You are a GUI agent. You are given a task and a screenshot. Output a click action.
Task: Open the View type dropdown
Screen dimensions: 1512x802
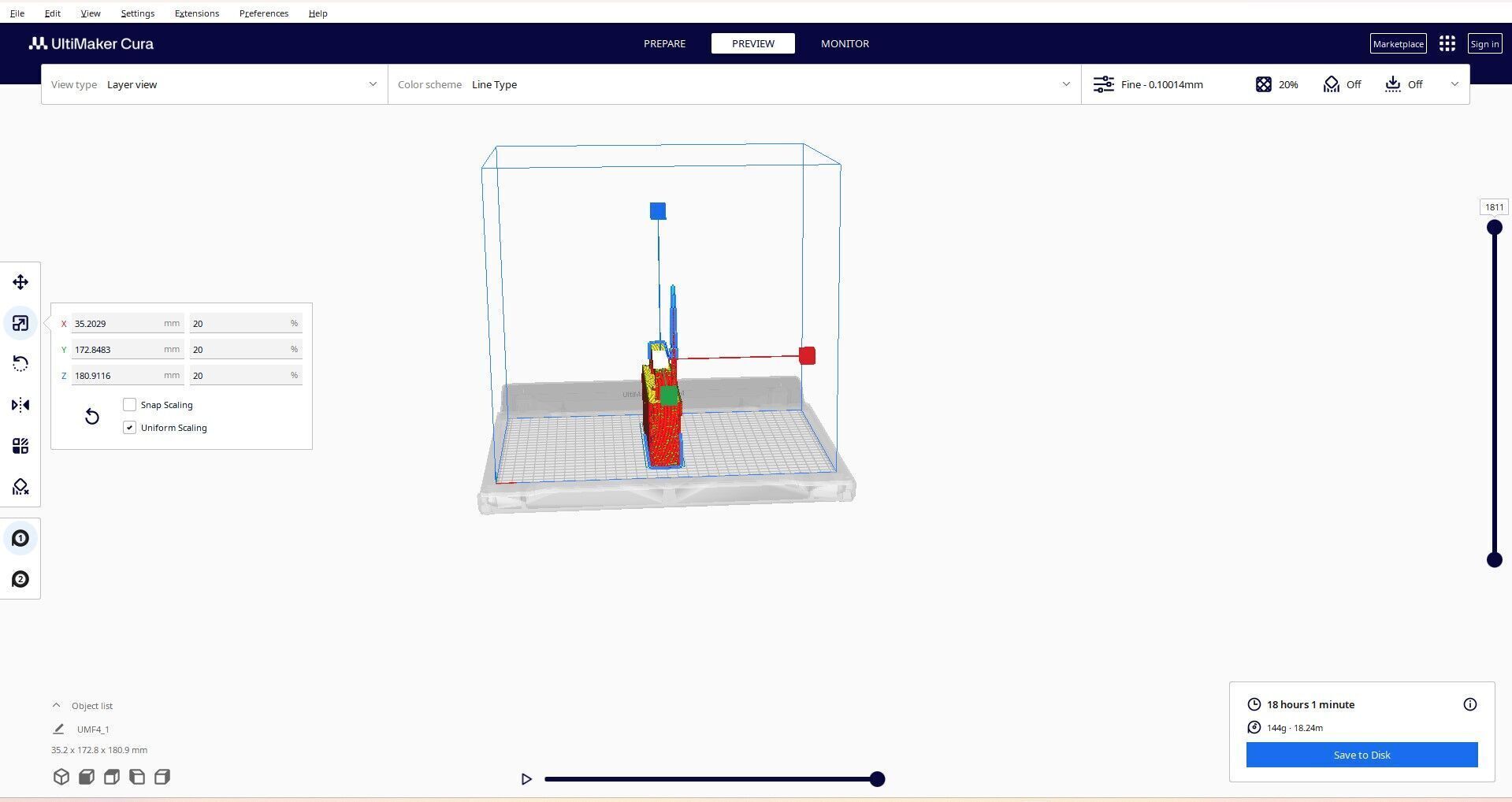[x=214, y=84]
